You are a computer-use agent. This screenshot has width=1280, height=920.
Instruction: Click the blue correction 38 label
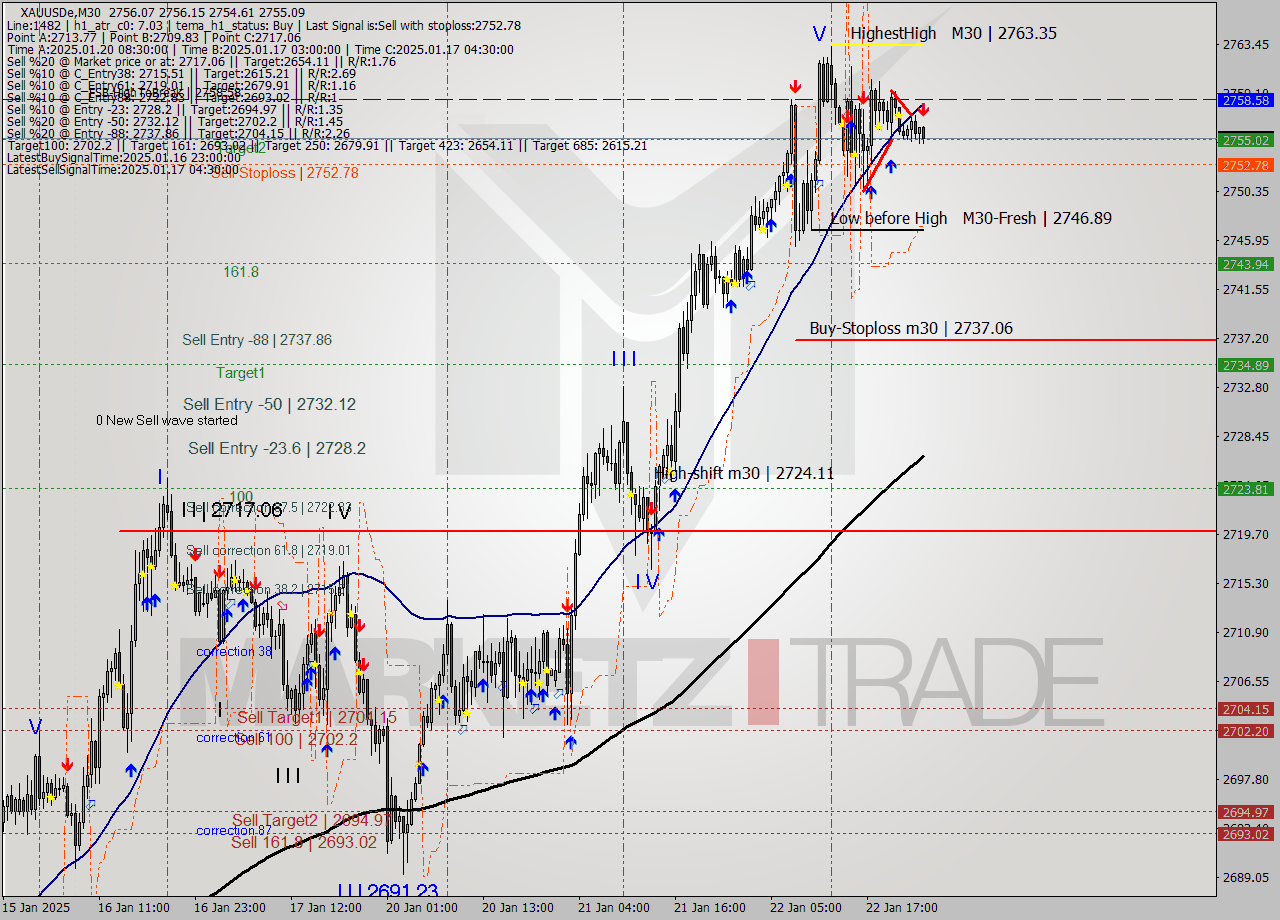point(234,652)
